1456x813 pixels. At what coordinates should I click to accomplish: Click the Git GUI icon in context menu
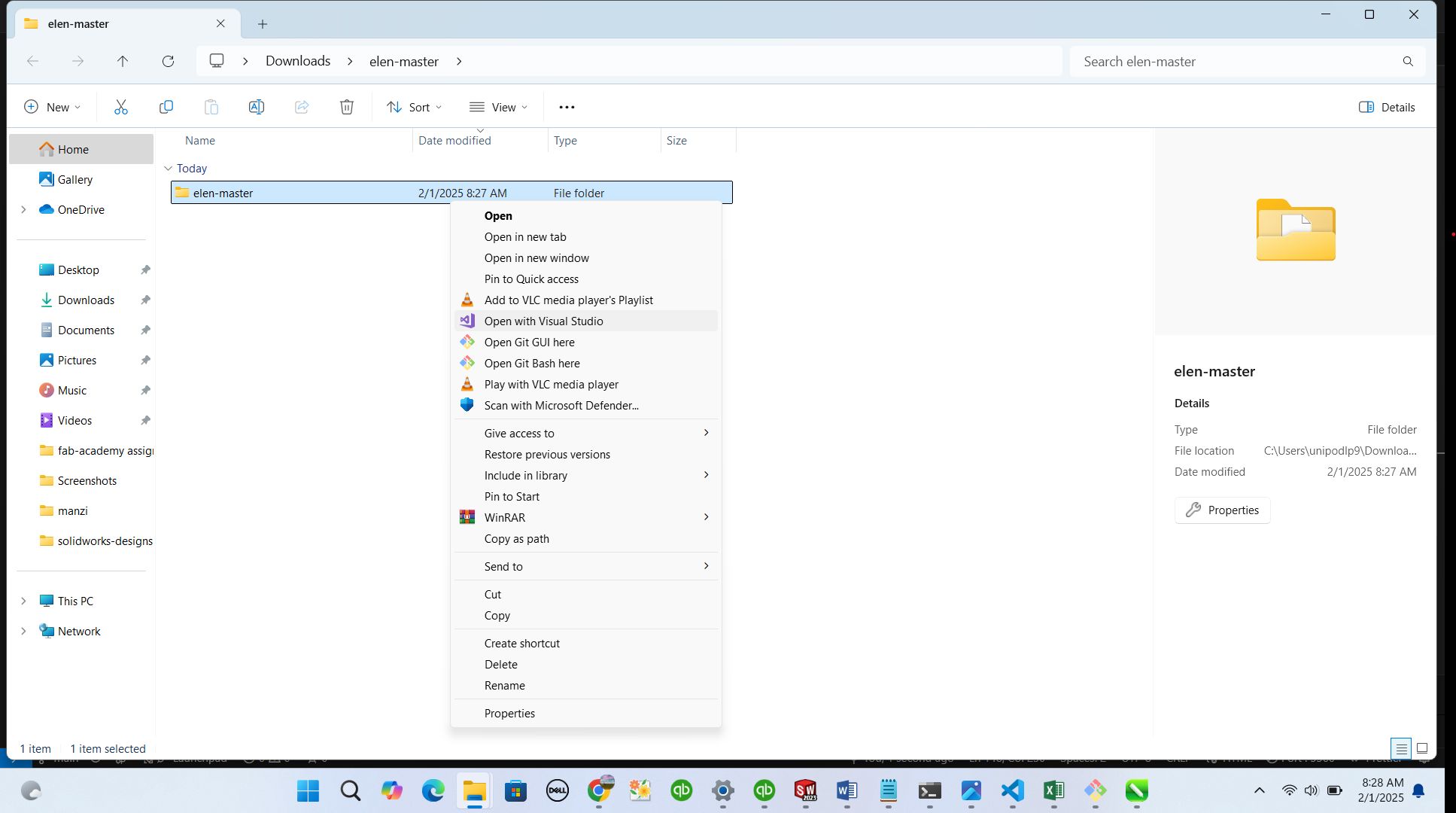[466, 341]
